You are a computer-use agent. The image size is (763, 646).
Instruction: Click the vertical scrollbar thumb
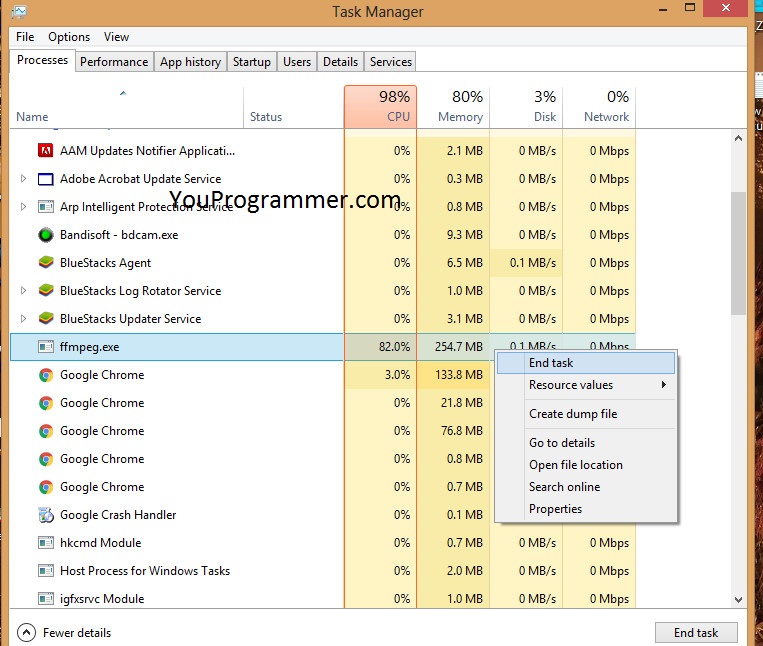tap(738, 253)
